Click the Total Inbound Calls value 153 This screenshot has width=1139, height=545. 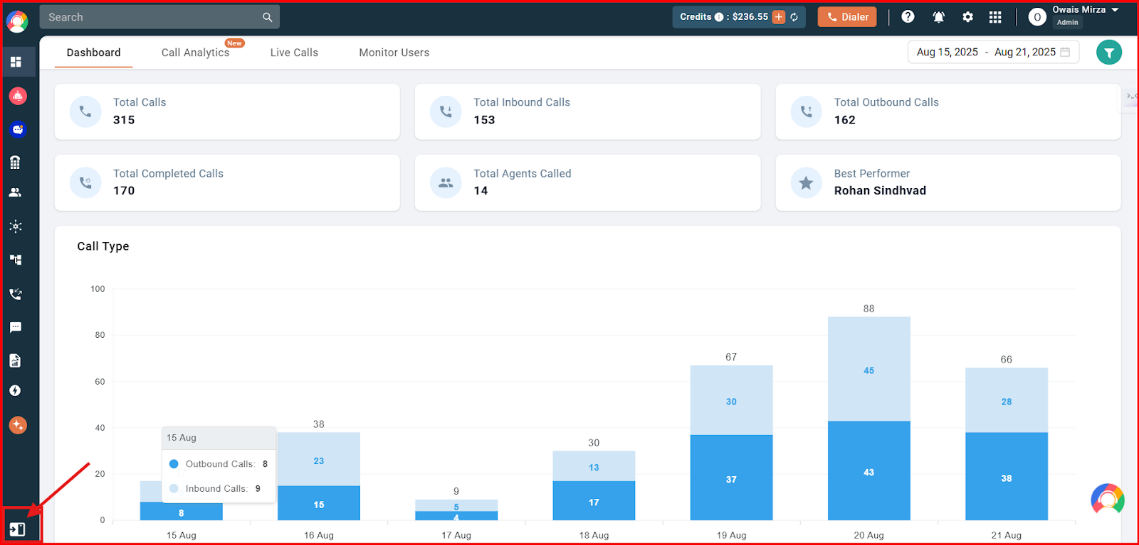[485, 120]
